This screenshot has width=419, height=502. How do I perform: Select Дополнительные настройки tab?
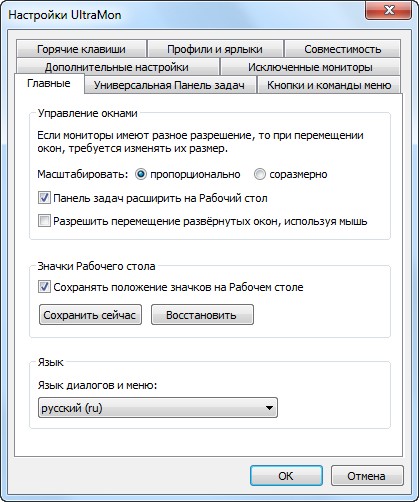click(117, 67)
